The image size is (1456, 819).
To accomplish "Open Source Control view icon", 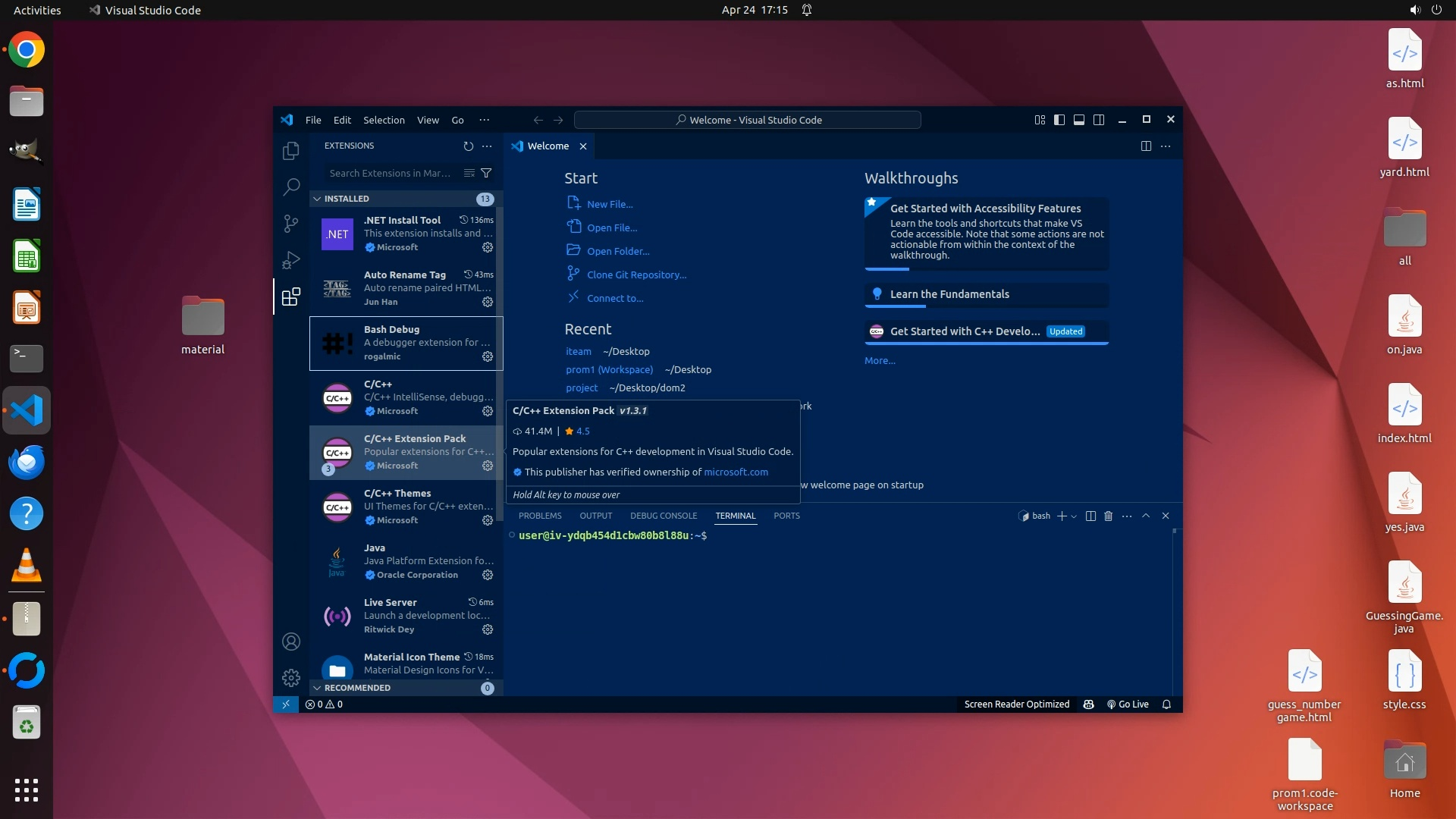I will (x=291, y=223).
